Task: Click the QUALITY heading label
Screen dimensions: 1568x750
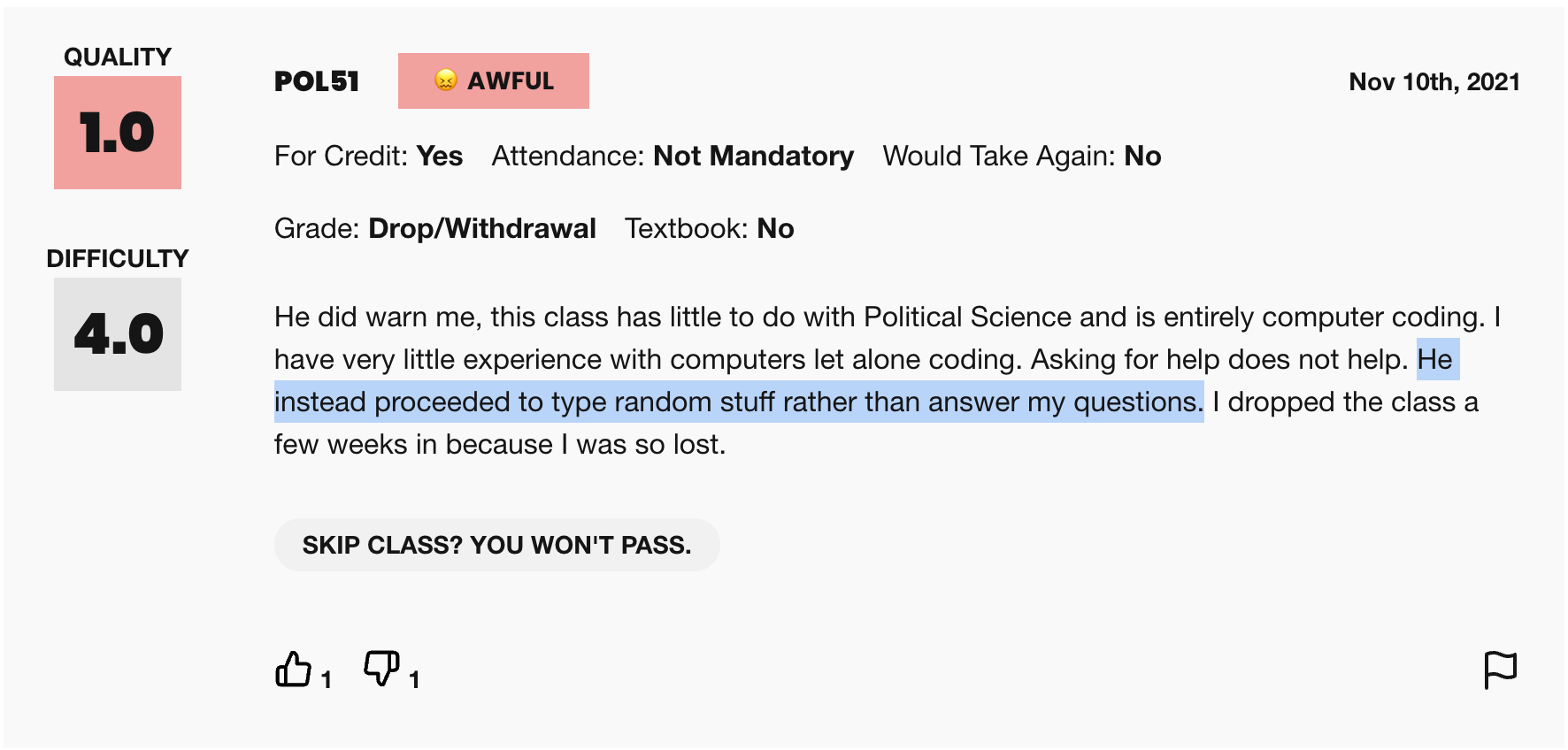Action: [x=118, y=57]
